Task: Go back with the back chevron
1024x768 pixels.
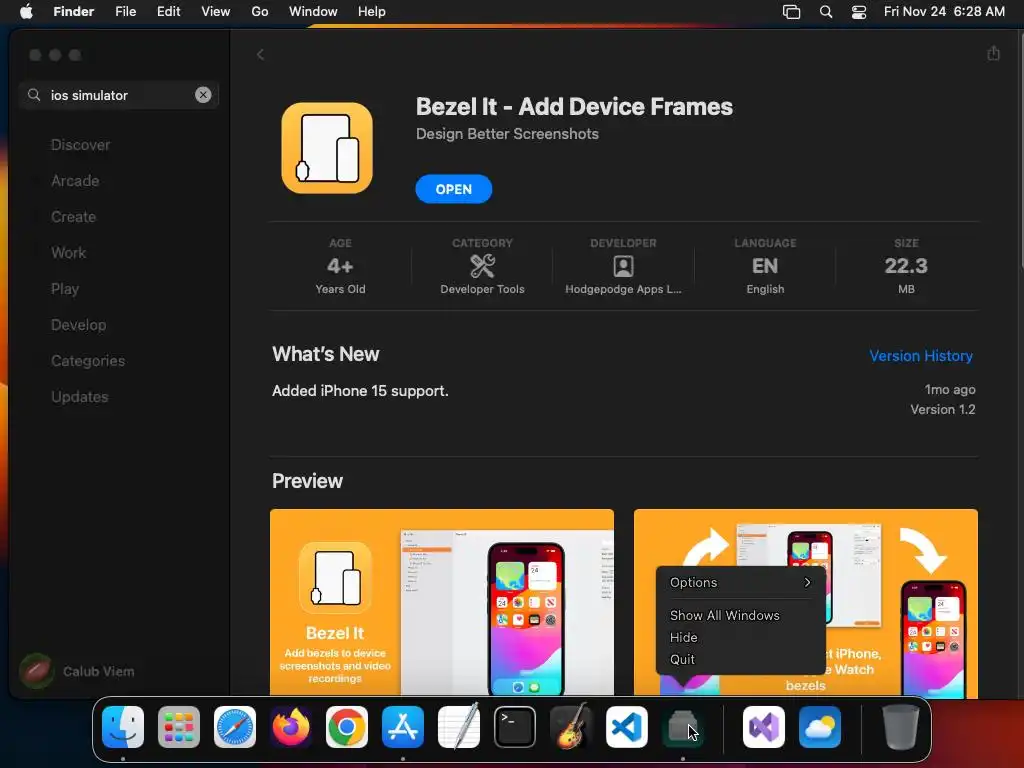Action: [x=261, y=55]
